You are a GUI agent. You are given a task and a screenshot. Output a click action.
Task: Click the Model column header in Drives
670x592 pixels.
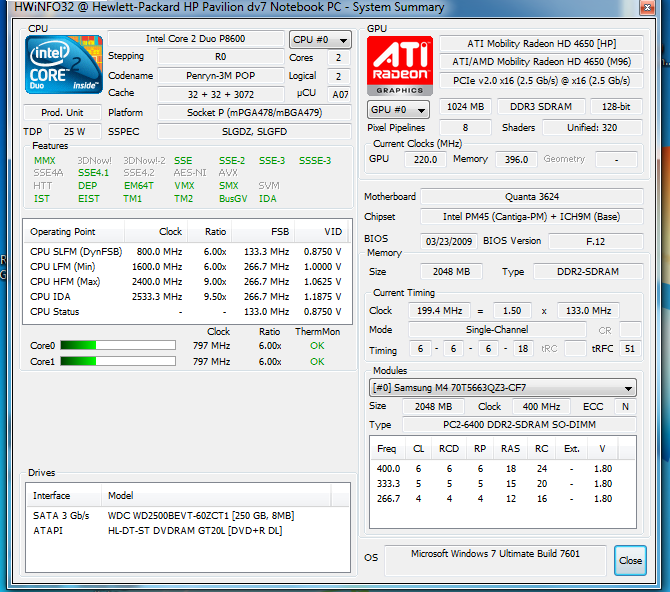coord(216,495)
